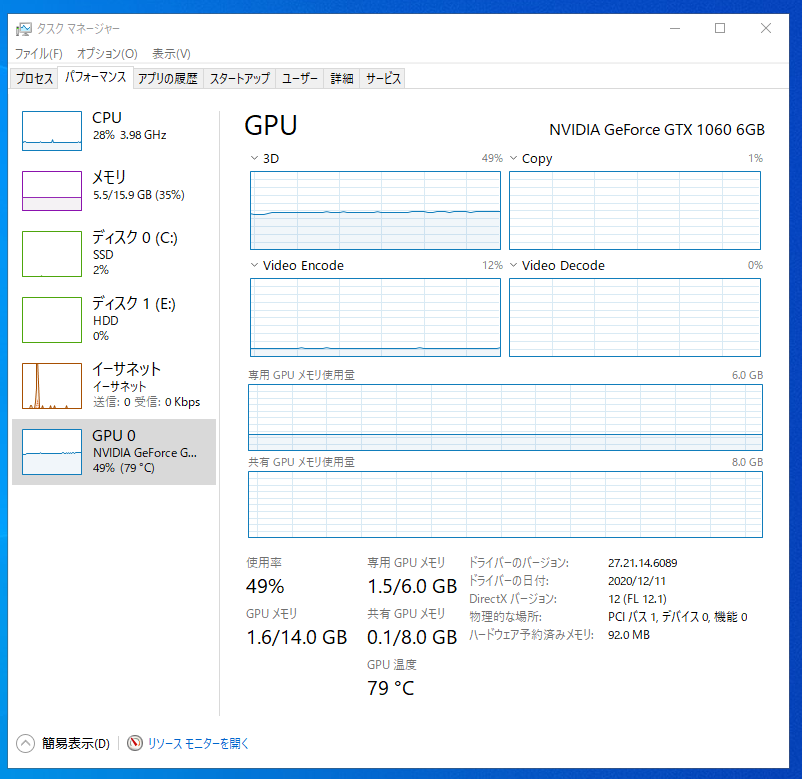Open the サービス tab

(x=383, y=78)
